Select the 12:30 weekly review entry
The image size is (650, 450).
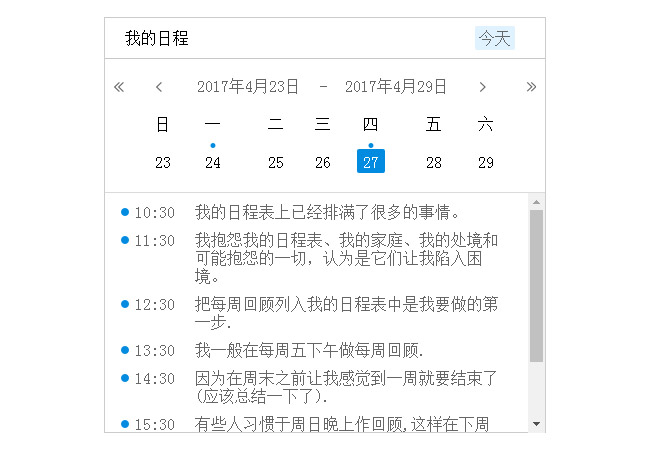coord(346,313)
